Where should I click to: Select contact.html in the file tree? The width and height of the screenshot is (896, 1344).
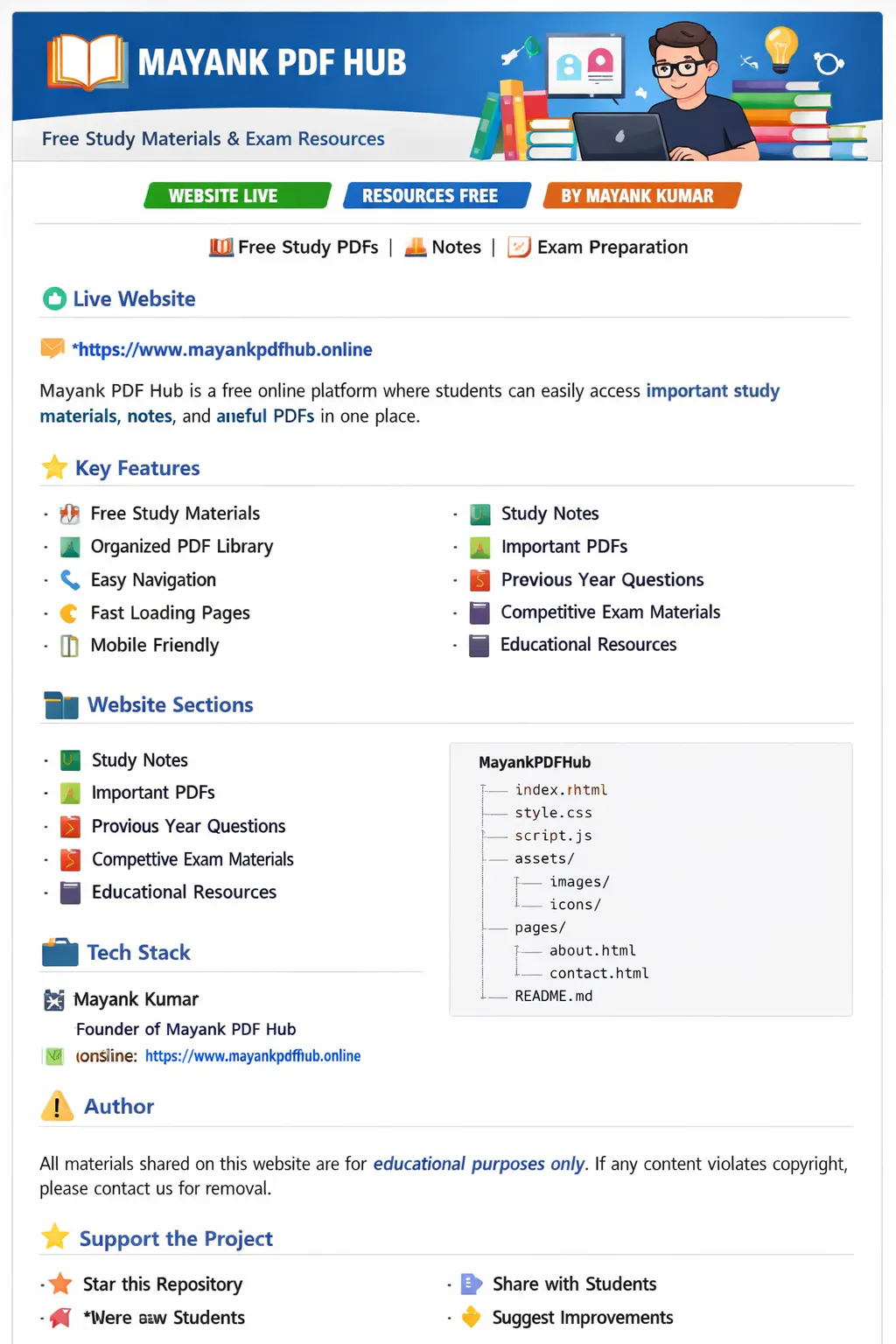[599, 973]
